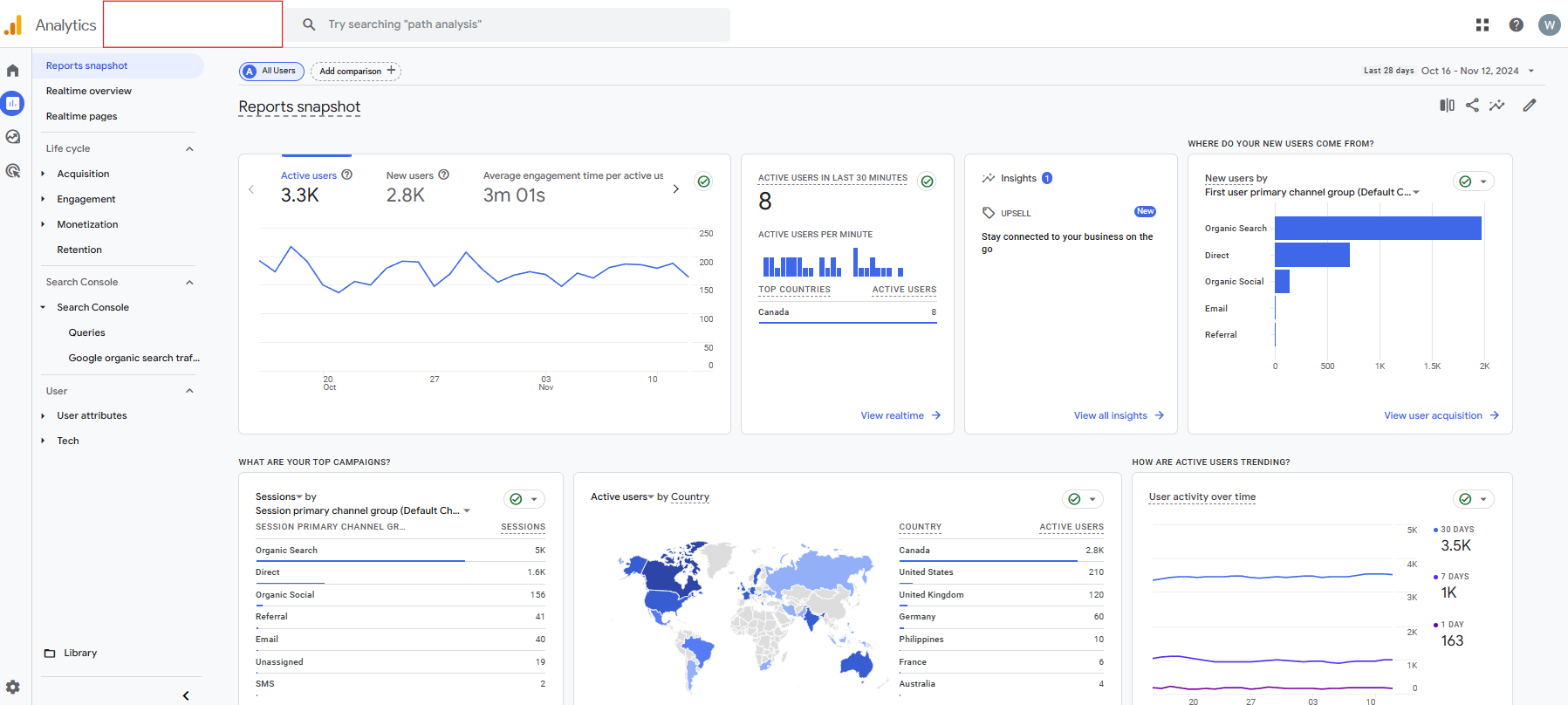Click help icon next to New users
The height and width of the screenshot is (705, 1568).
coord(443,175)
